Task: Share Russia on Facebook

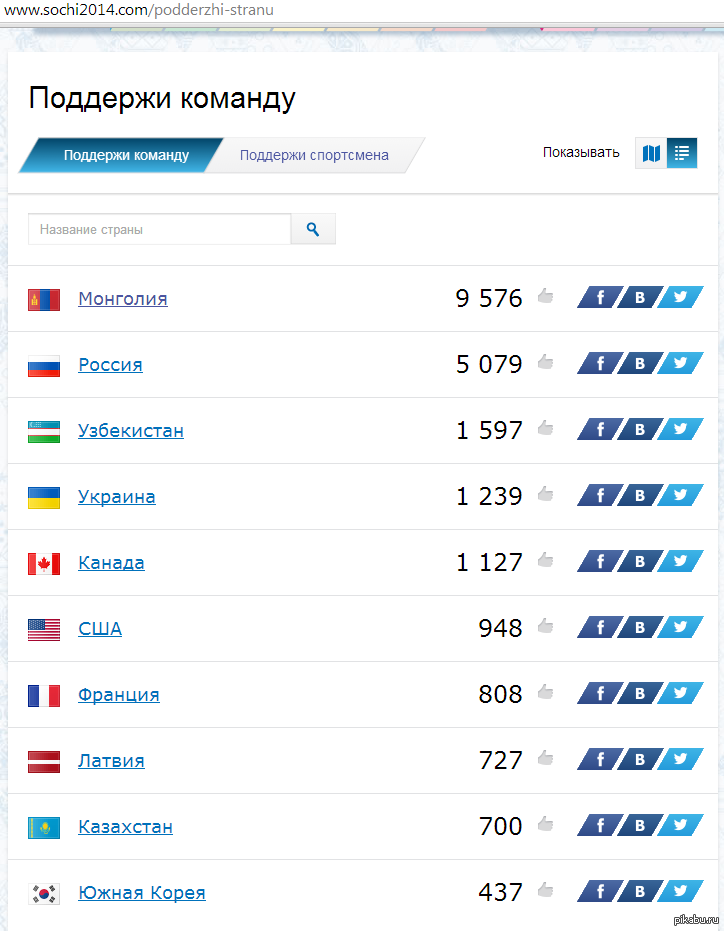Action: (599, 363)
